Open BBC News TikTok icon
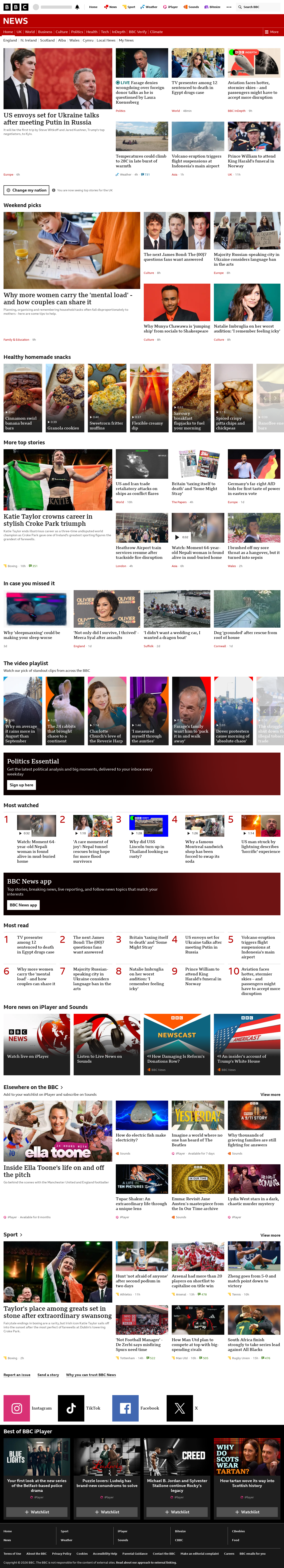 71,1408
